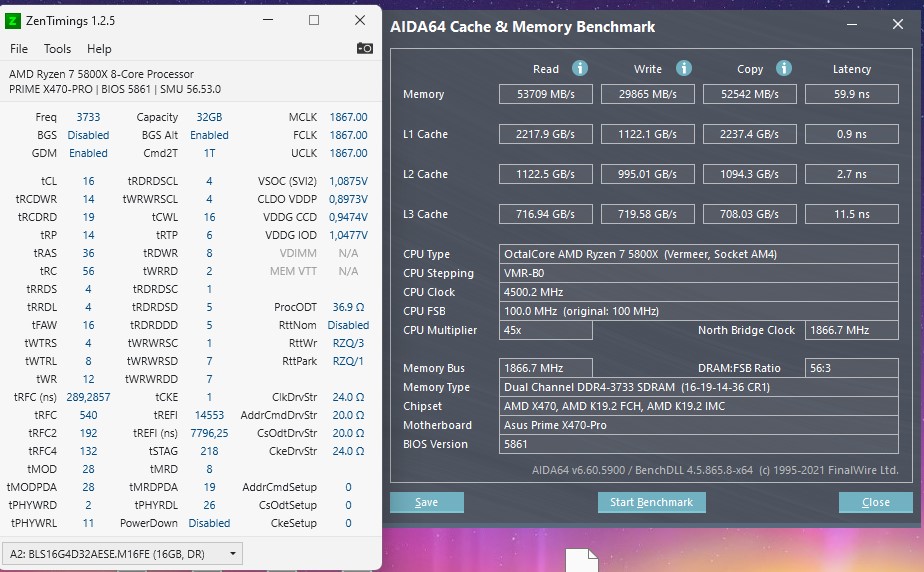Click the L3 Cache Read value 716.94 GB/s
This screenshot has width=924, height=572.
coord(546,214)
